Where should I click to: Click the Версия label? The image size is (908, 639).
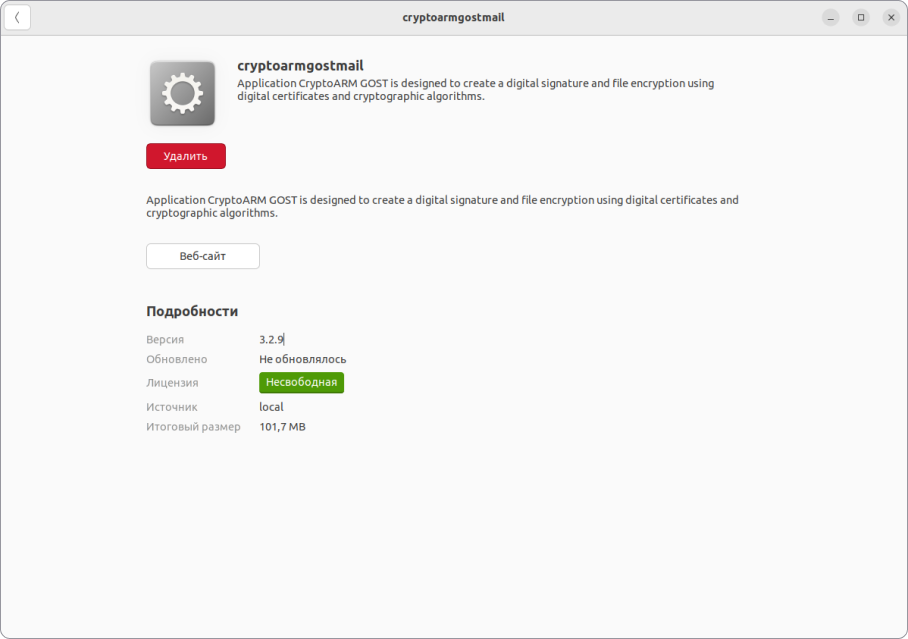click(x=164, y=339)
